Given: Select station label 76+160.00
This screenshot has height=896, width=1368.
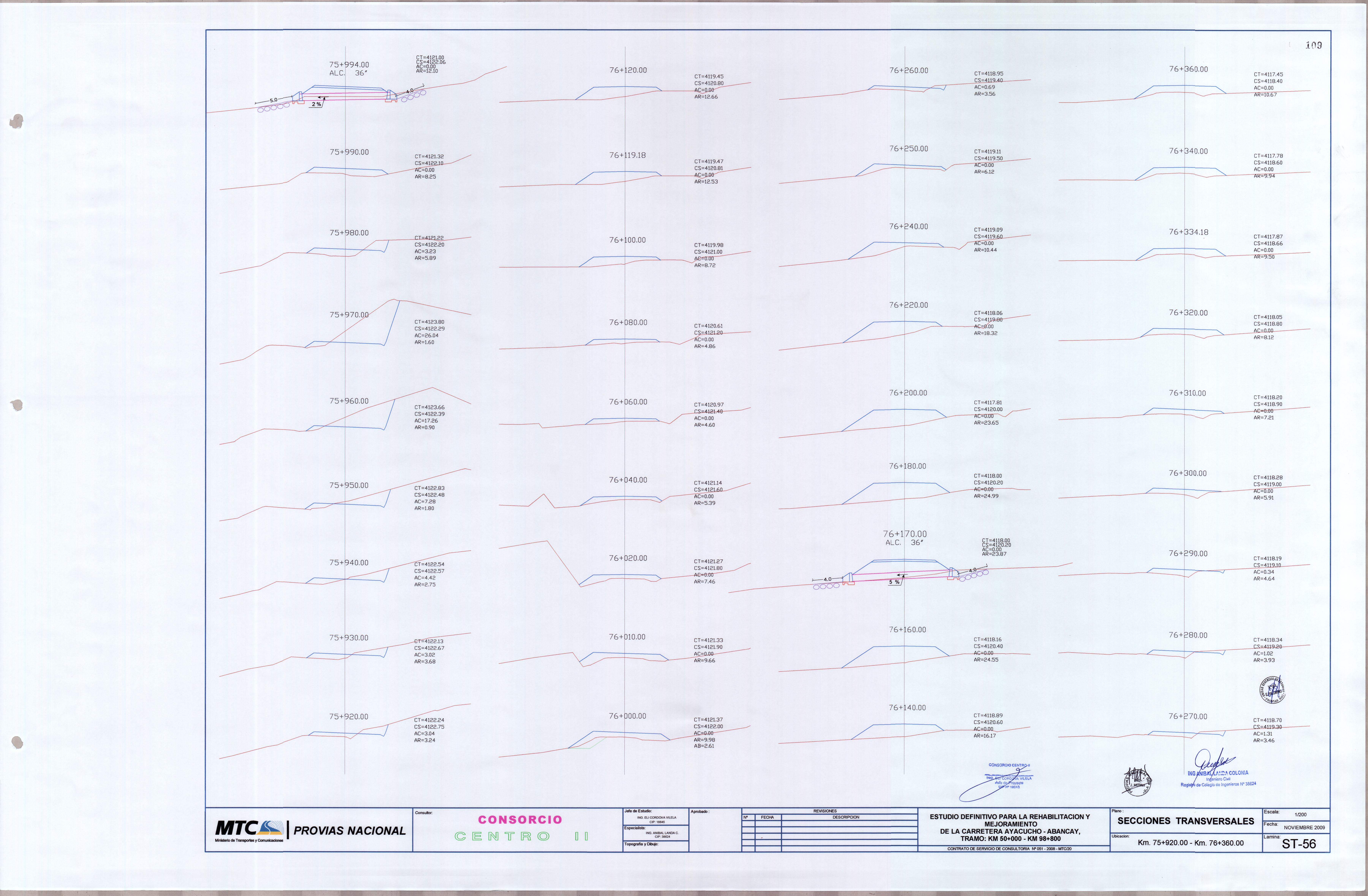Looking at the screenshot, I should click(x=908, y=630).
